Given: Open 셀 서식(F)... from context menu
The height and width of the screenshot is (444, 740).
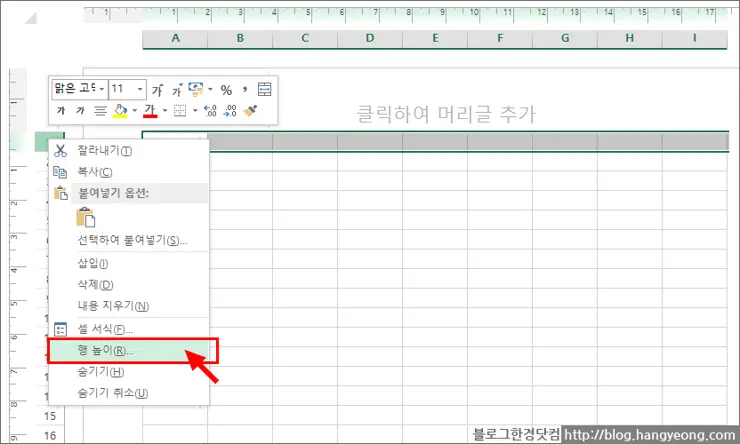Looking at the screenshot, I should coord(129,329).
